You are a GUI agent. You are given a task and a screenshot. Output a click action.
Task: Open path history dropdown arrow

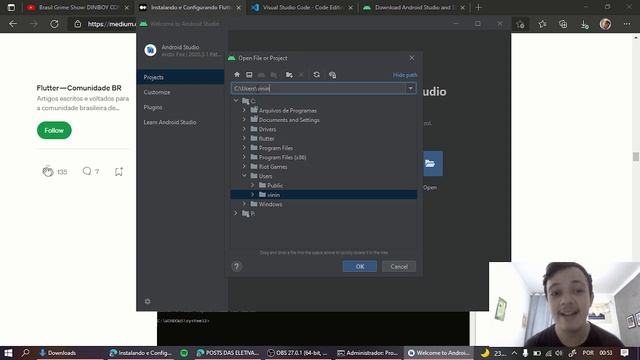[x=410, y=88]
